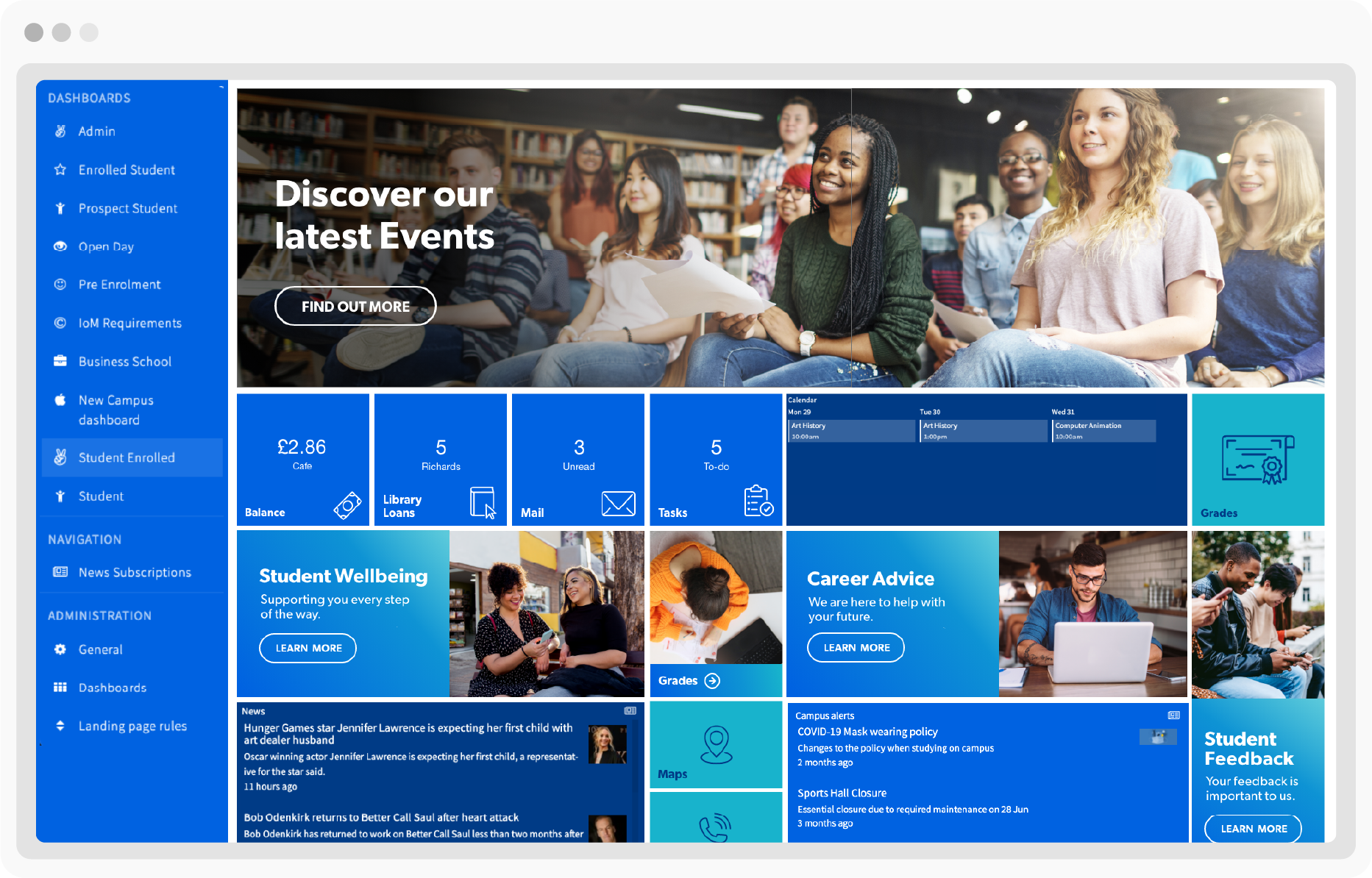1372x878 pixels.
Task: Click the Library Loans book icon
Action: (483, 503)
